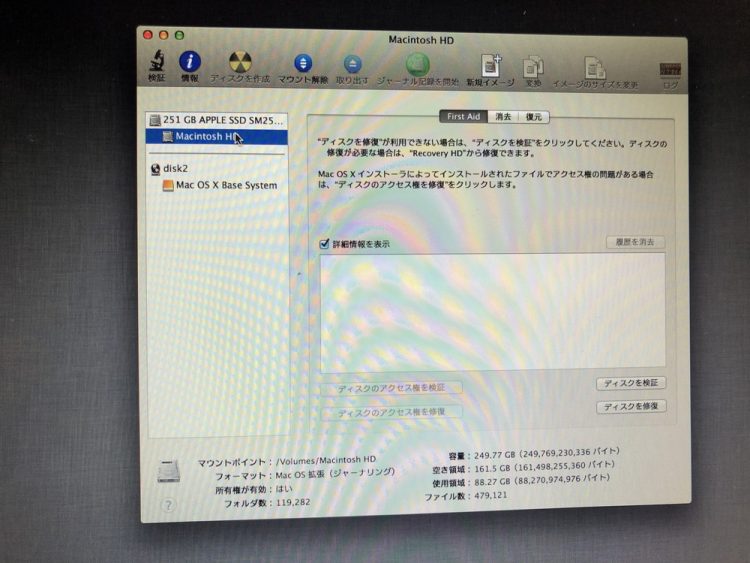750x563 pixels.
Task: Click the file count value 479,121
Action: (x=490, y=495)
